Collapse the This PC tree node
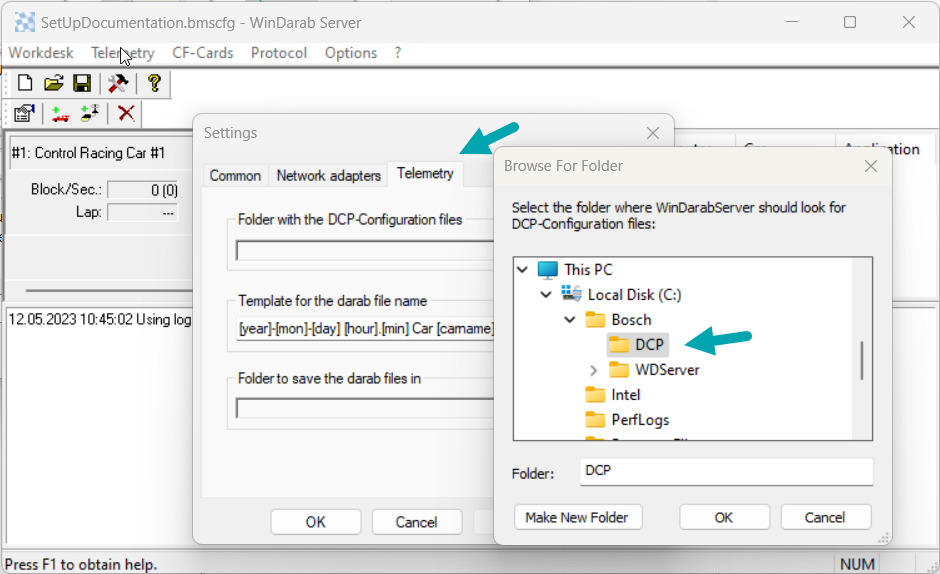 [x=522, y=270]
